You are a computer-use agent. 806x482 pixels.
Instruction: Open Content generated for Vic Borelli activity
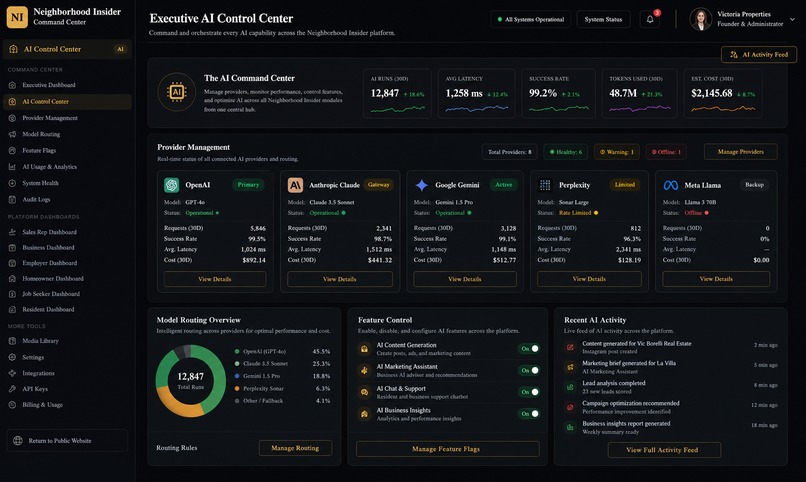(671, 347)
